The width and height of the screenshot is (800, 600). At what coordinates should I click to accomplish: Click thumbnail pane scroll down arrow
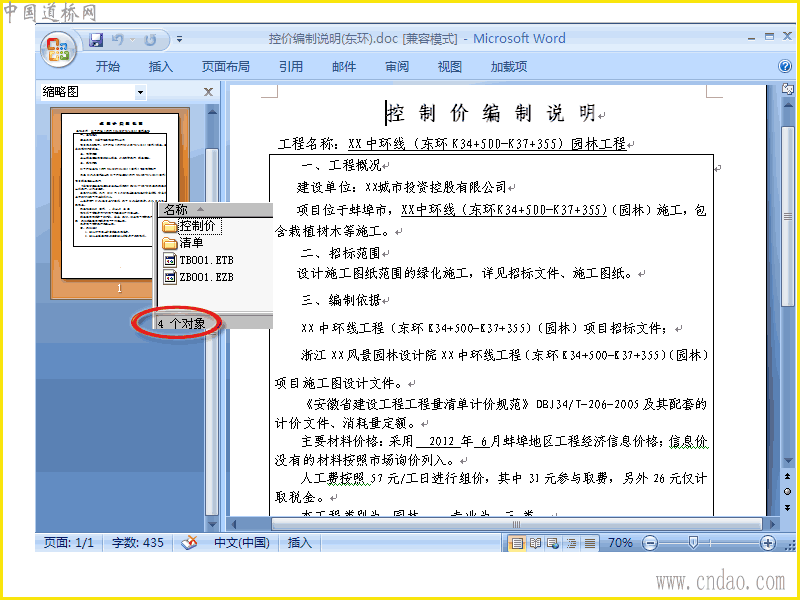[x=212, y=524]
